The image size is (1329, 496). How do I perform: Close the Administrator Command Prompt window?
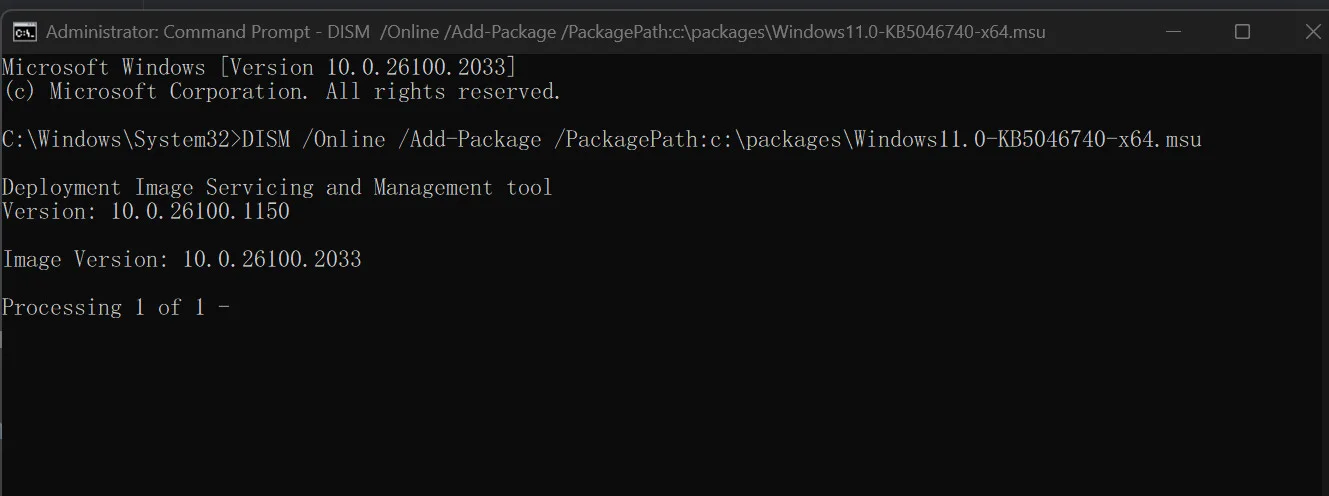click(x=1313, y=31)
